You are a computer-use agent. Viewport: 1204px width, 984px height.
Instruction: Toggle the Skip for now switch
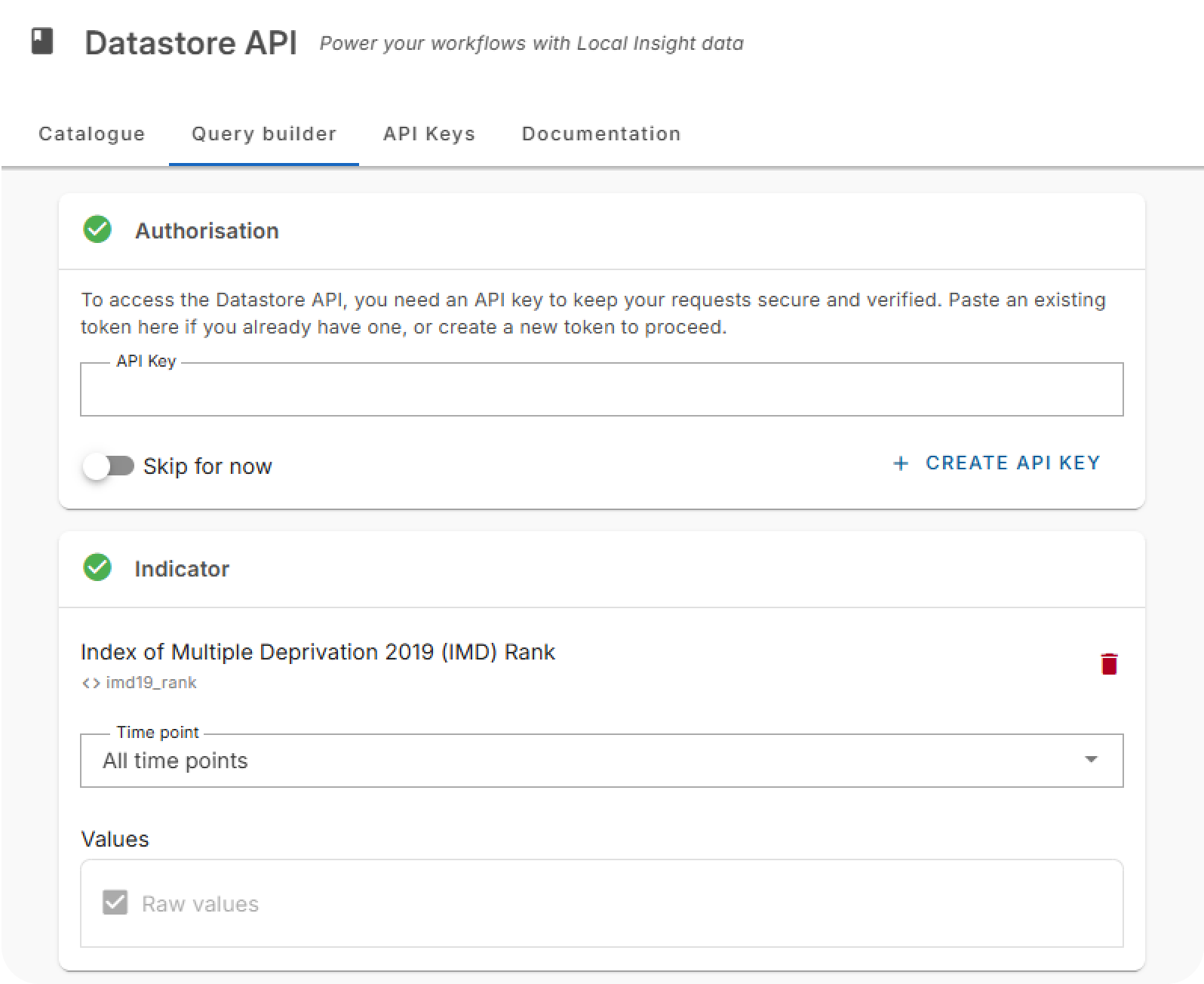pos(108,466)
